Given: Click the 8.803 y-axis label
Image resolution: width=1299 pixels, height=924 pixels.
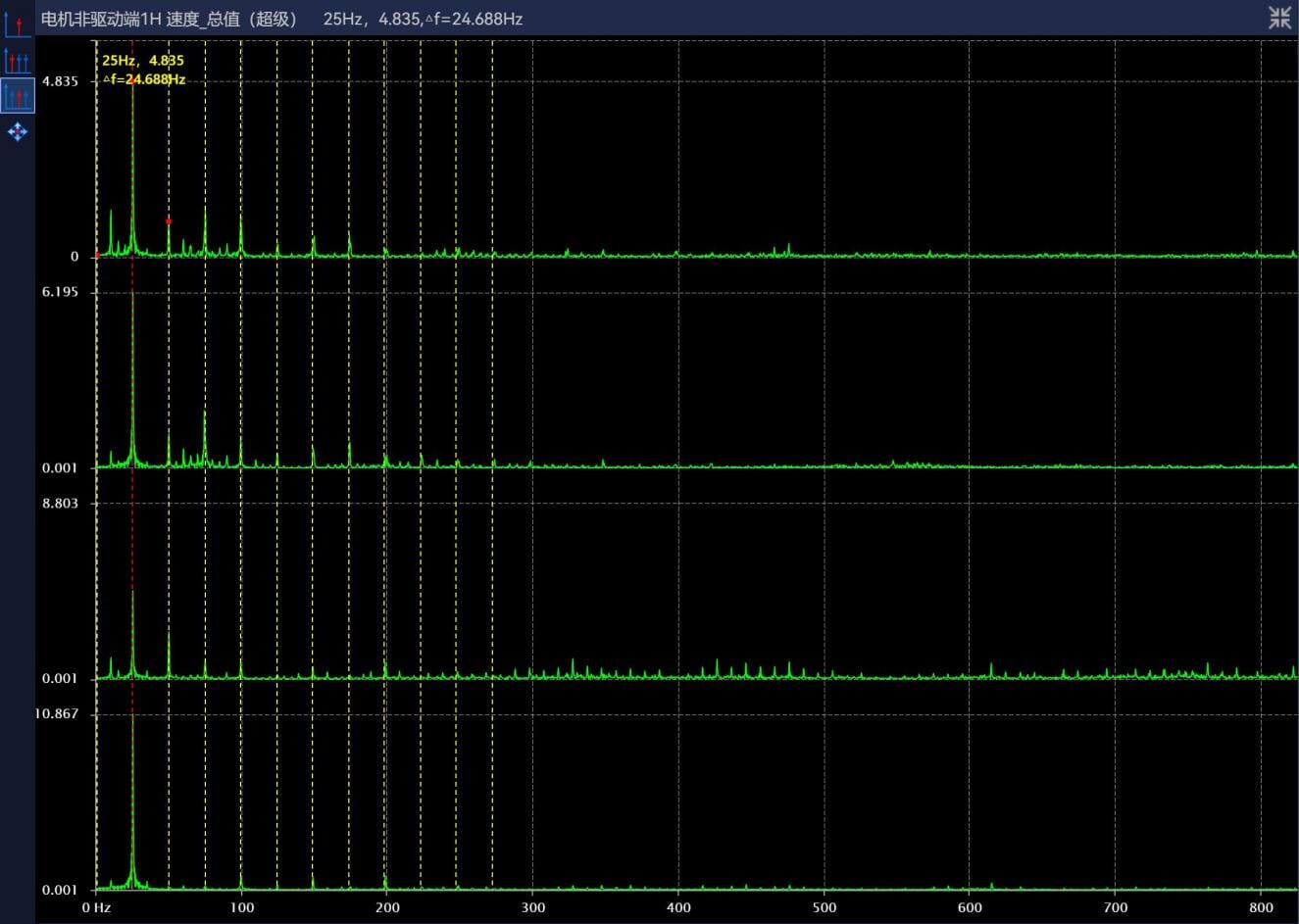Looking at the screenshot, I should (x=60, y=503).
